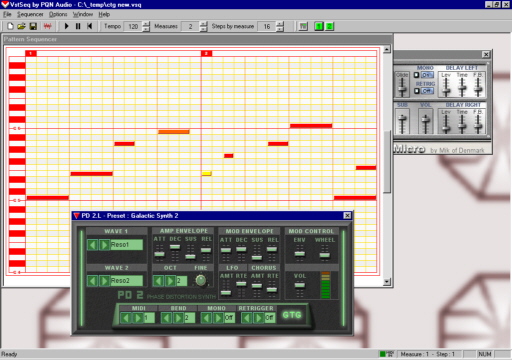Select previous Wave 2 waveform

click(92, 281)
